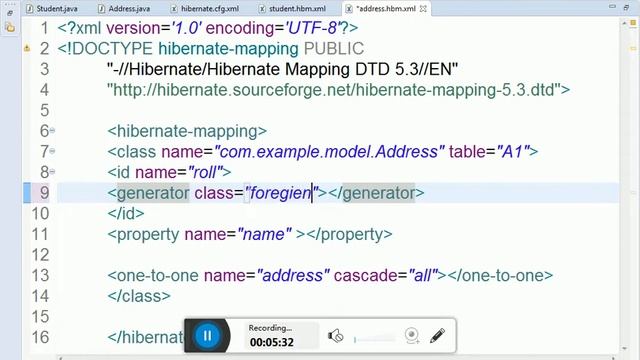Click the scroll up arrow of vertical scrollbar
640x360 pixels.
[624, 24]
